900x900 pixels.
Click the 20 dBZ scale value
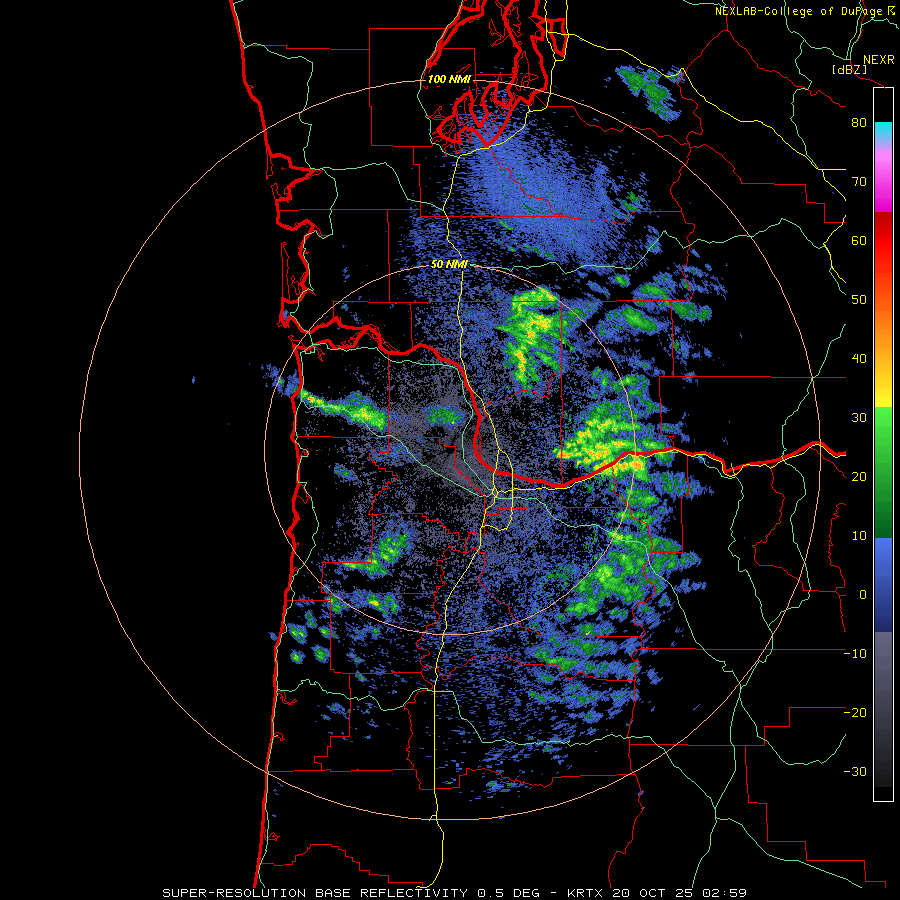(859, 477)
